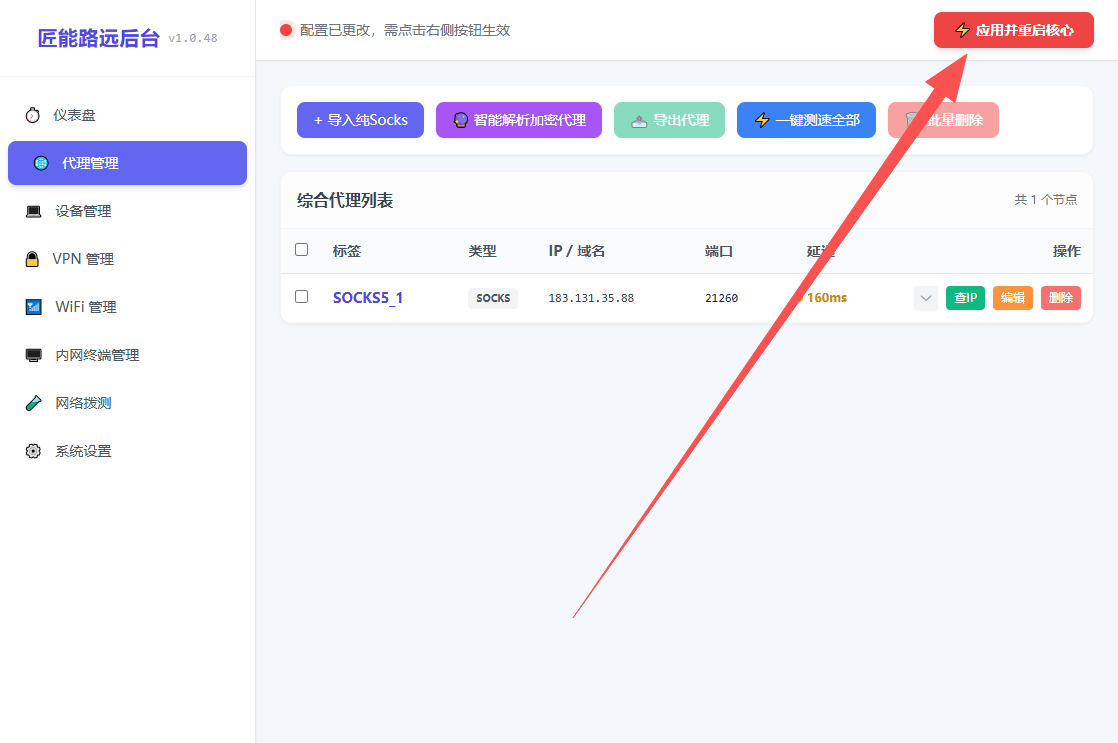Open the SOCKS5_1 proxy label link
Viewport: 1118px width, 743px height.
pos(368,298)
